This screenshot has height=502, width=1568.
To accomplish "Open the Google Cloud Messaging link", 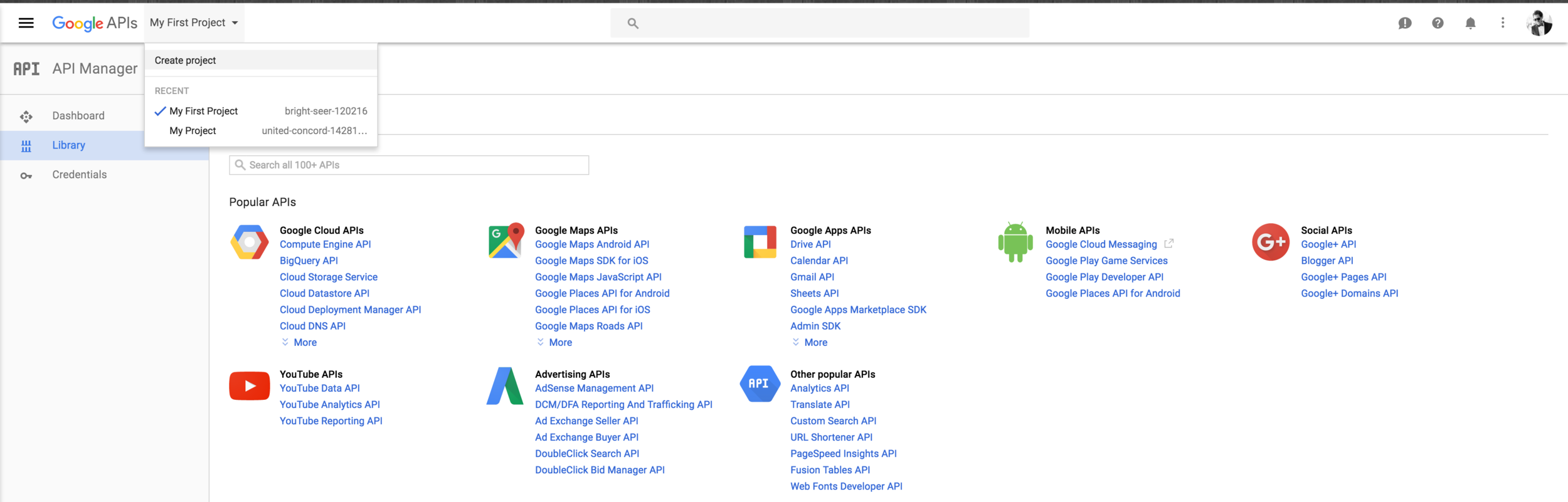I will (1101, 244).
